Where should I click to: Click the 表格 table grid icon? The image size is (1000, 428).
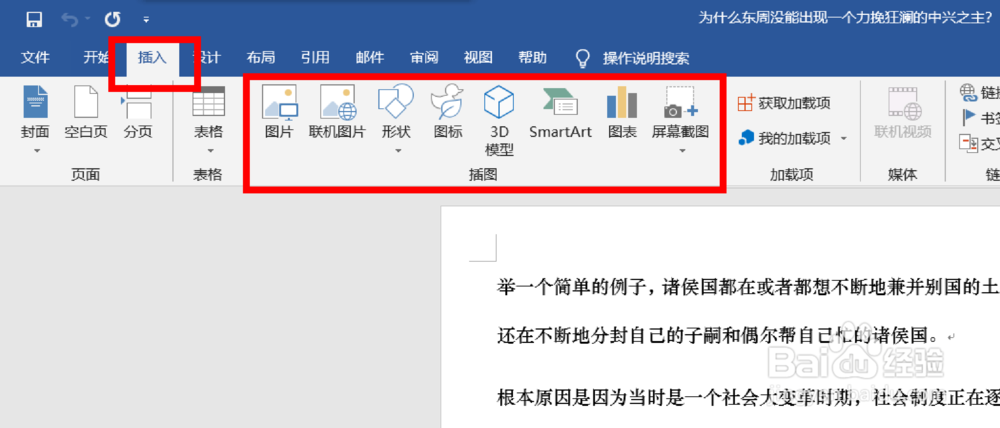point(209,101)
